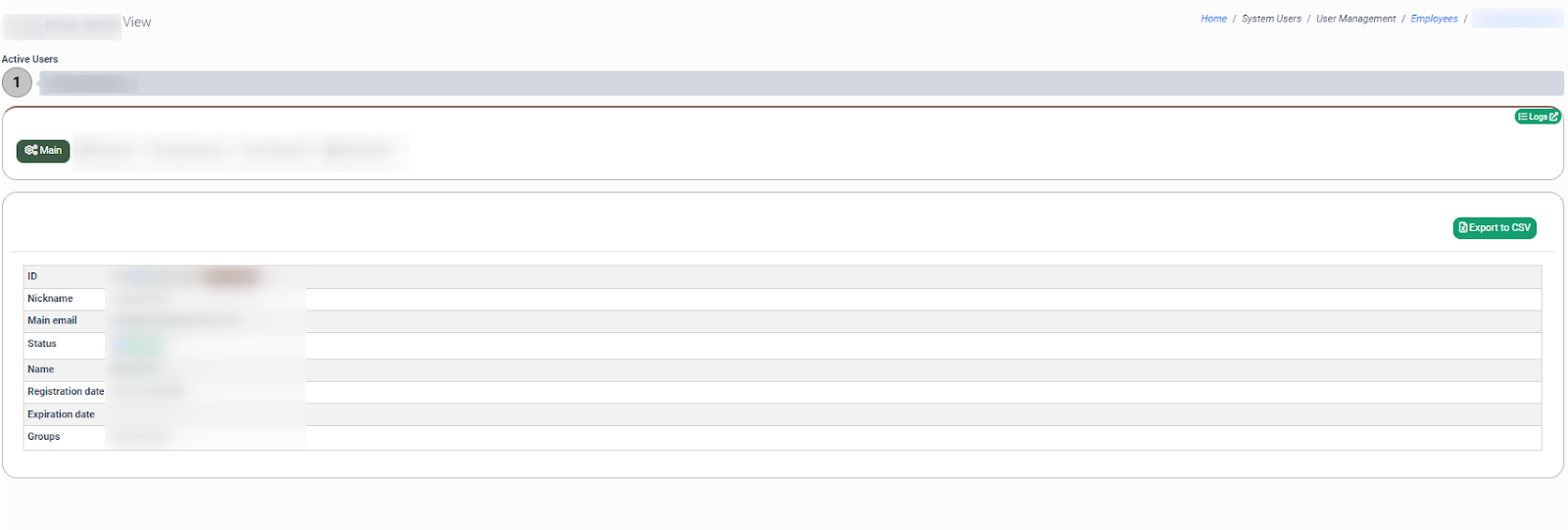
Task: Select the Groups row label
Action: pos(44,437)
